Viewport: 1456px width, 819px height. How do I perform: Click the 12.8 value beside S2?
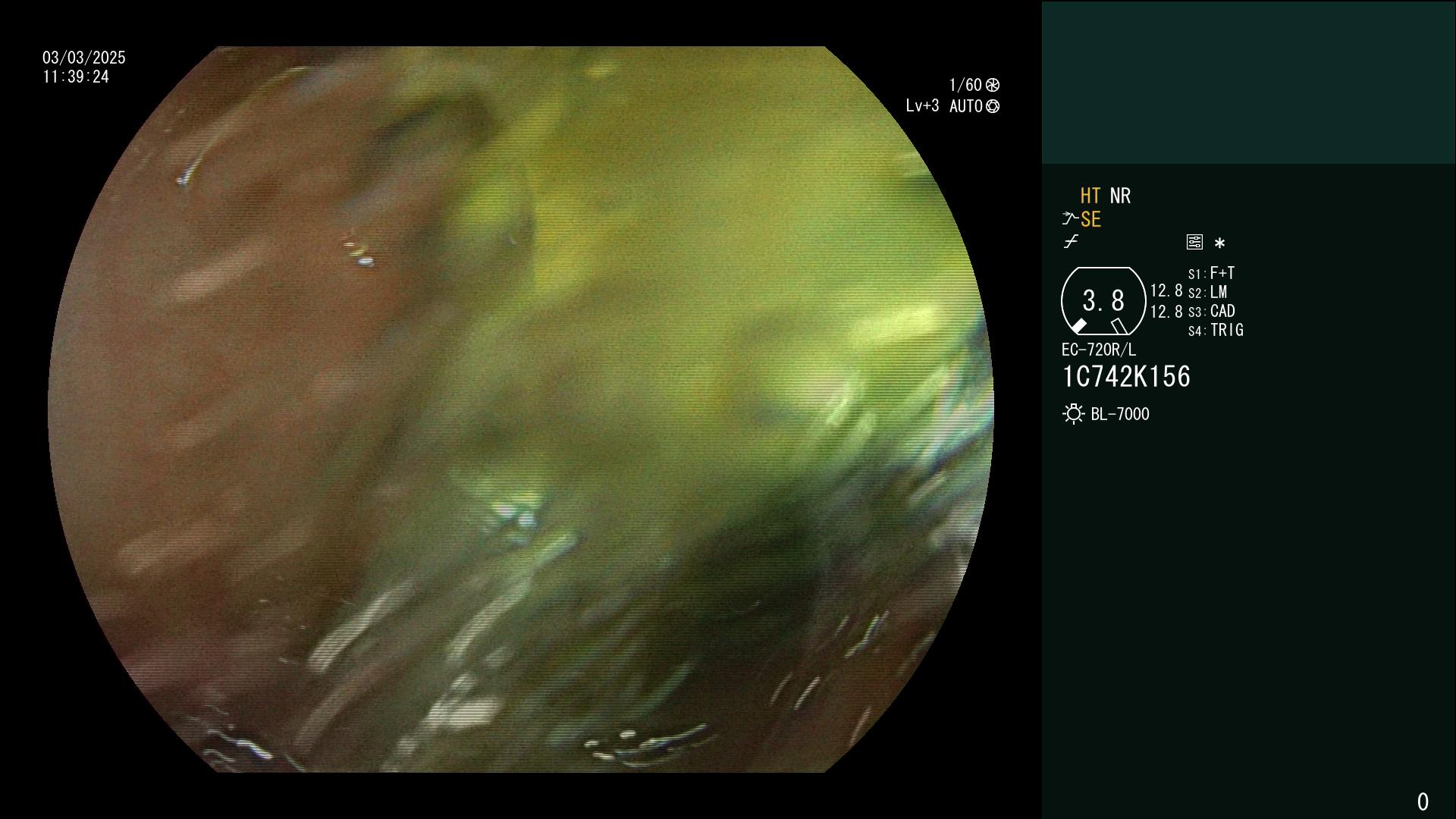point(1166,291)
